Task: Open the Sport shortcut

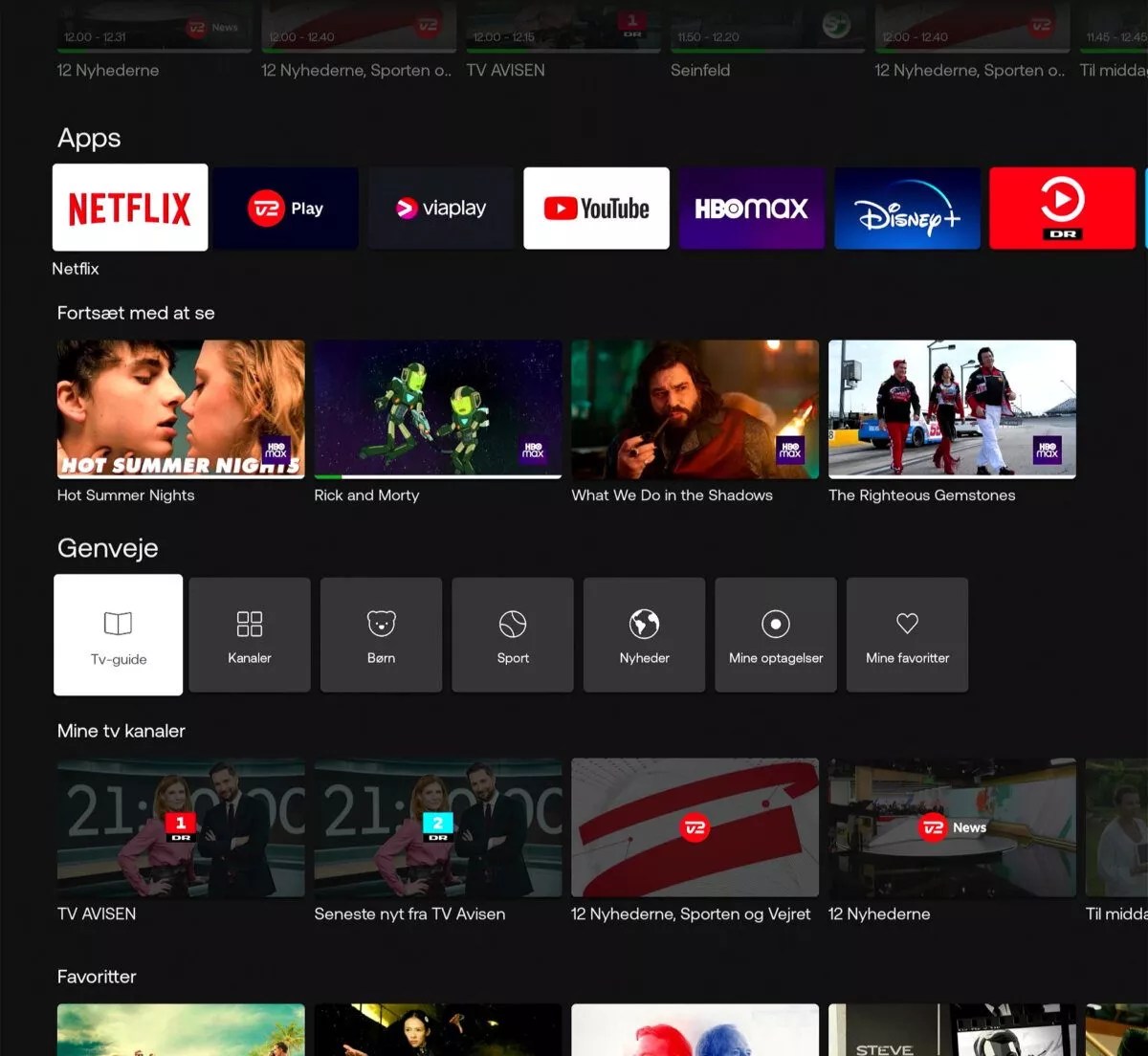Action: [x=512, y=634]
